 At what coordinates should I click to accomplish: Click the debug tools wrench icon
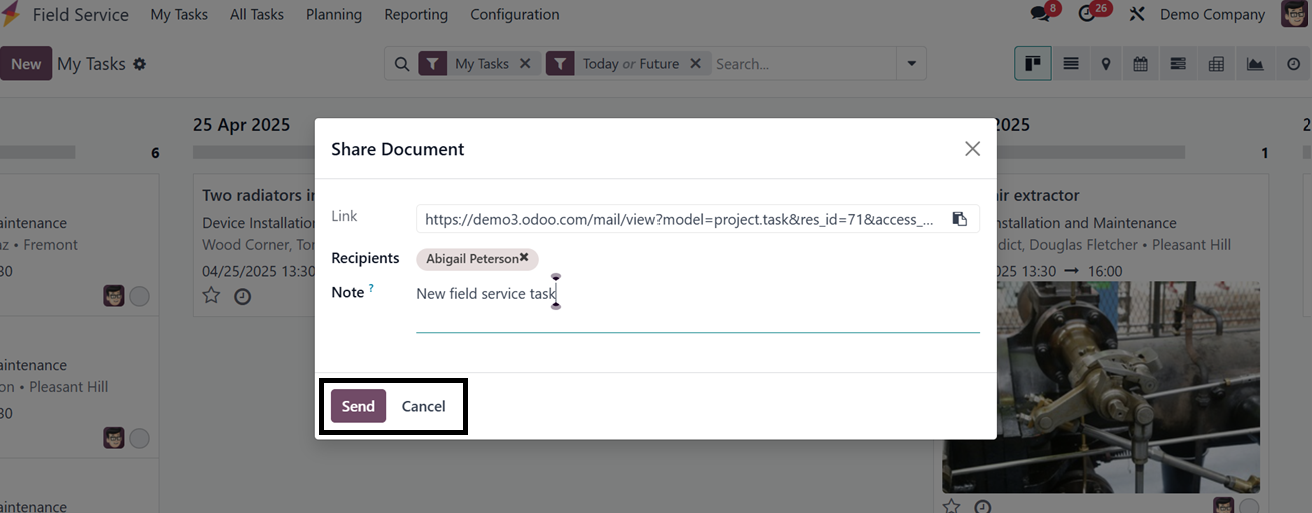[x=1137, y=14]
